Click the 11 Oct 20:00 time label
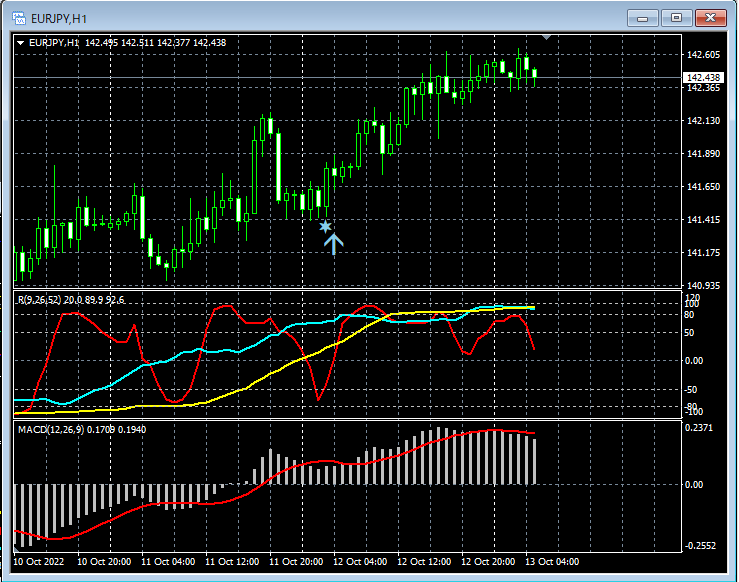Screen dimensions: 739x582 pyautogui.click(x=296, y=562)
